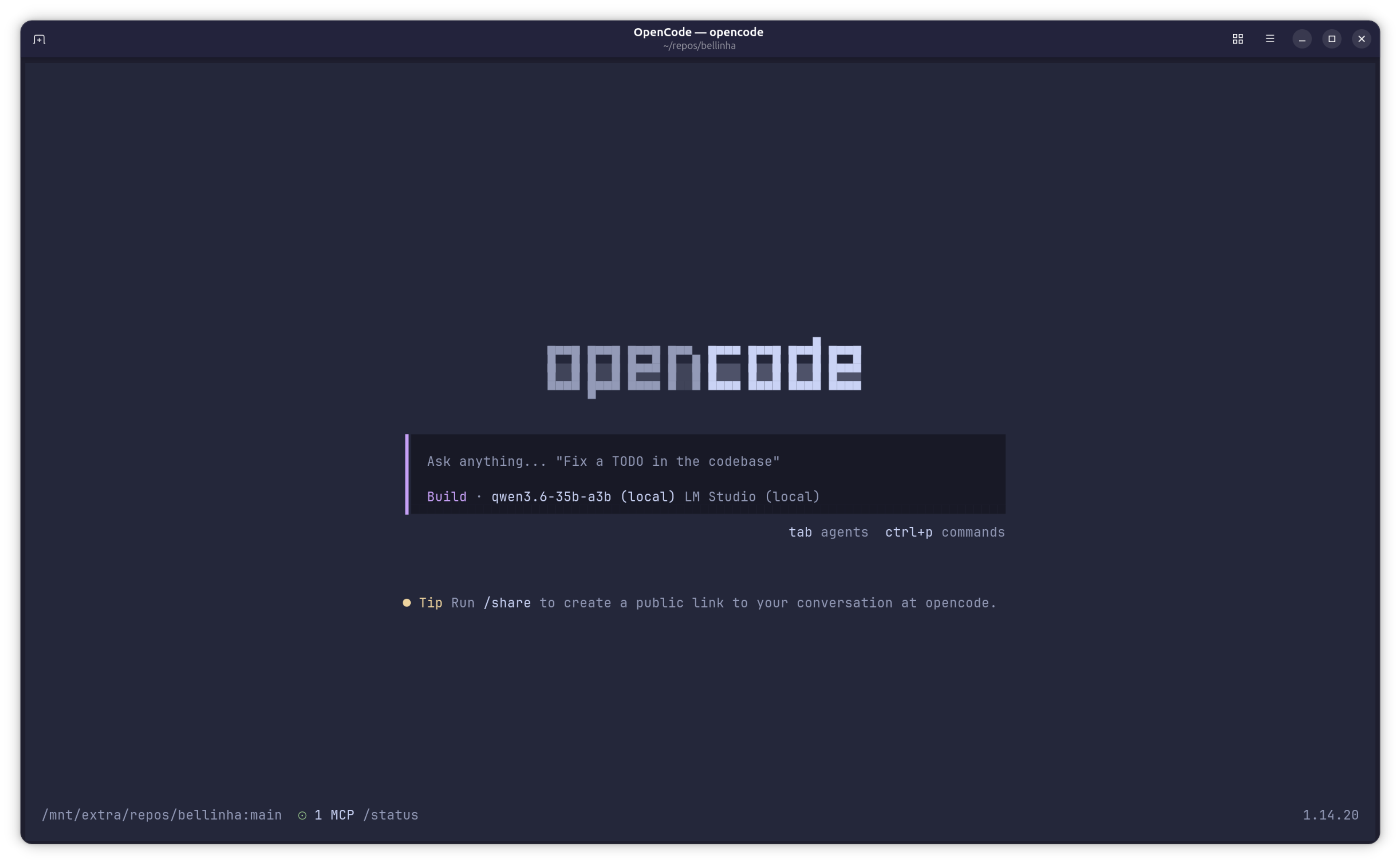
Task: Click the bellinha:main branch path
Action: [162, 815]
